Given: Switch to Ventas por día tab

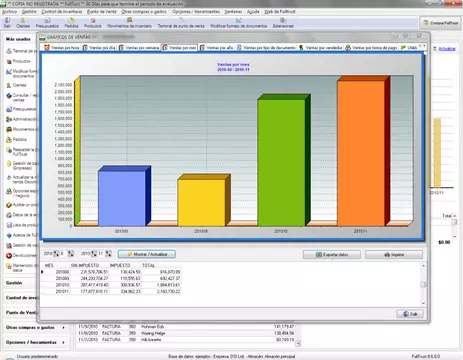Looking at the screenshot, I should point(99,48).
